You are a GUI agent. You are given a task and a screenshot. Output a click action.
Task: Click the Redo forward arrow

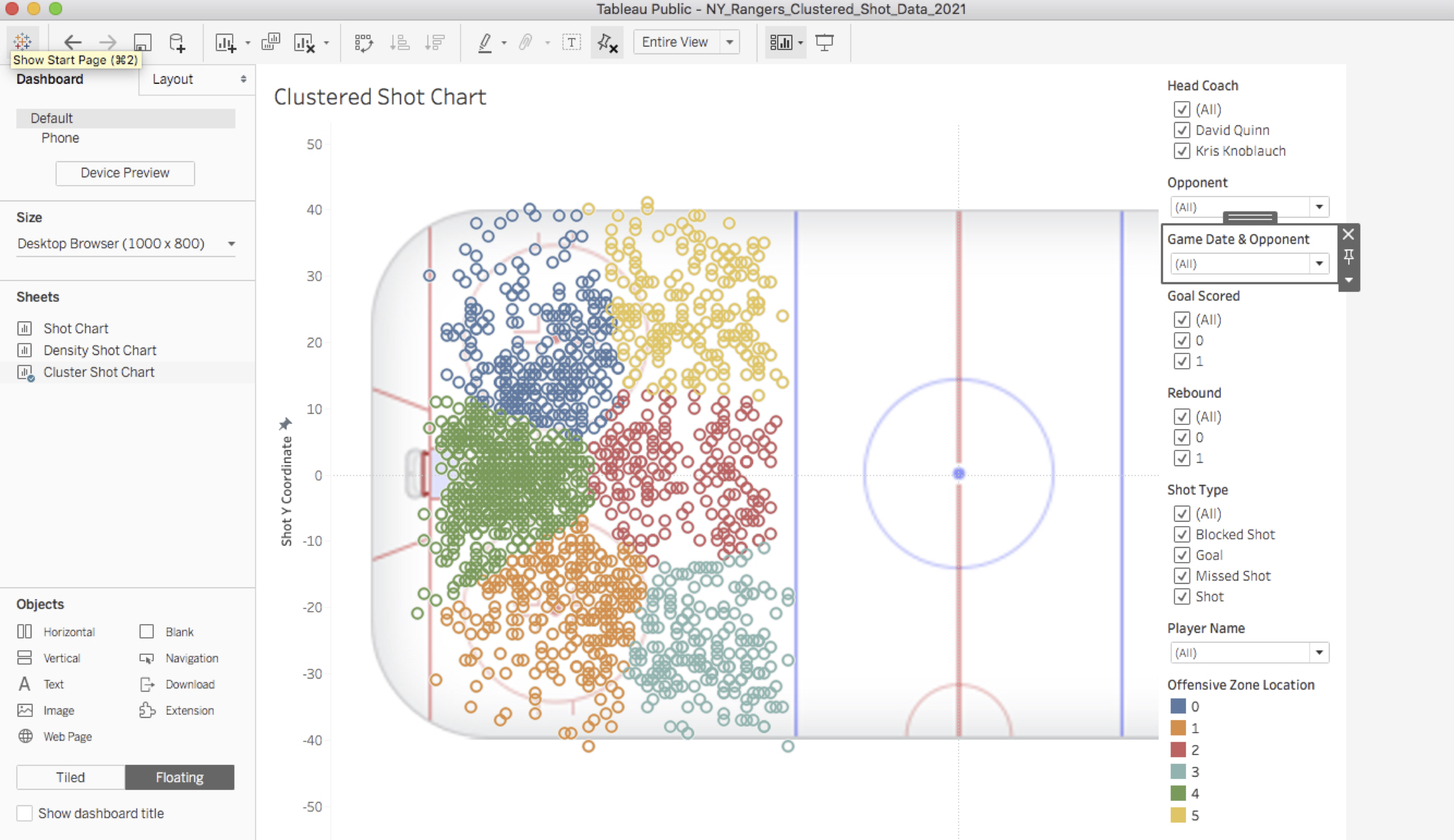(107, 42)
